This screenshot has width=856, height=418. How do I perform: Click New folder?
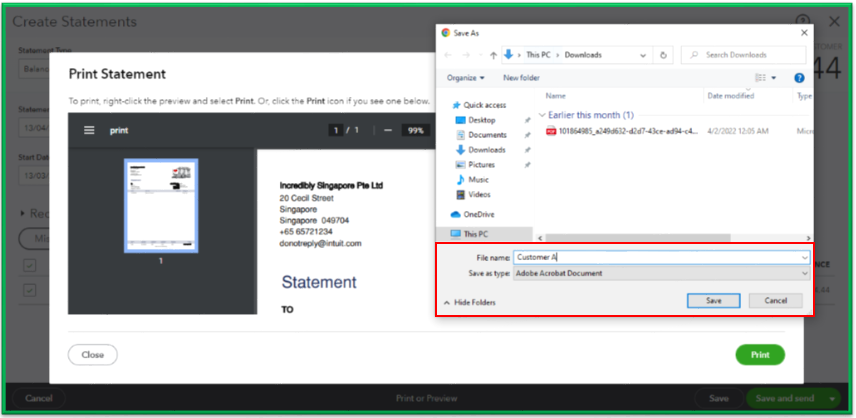pos(521,78)
